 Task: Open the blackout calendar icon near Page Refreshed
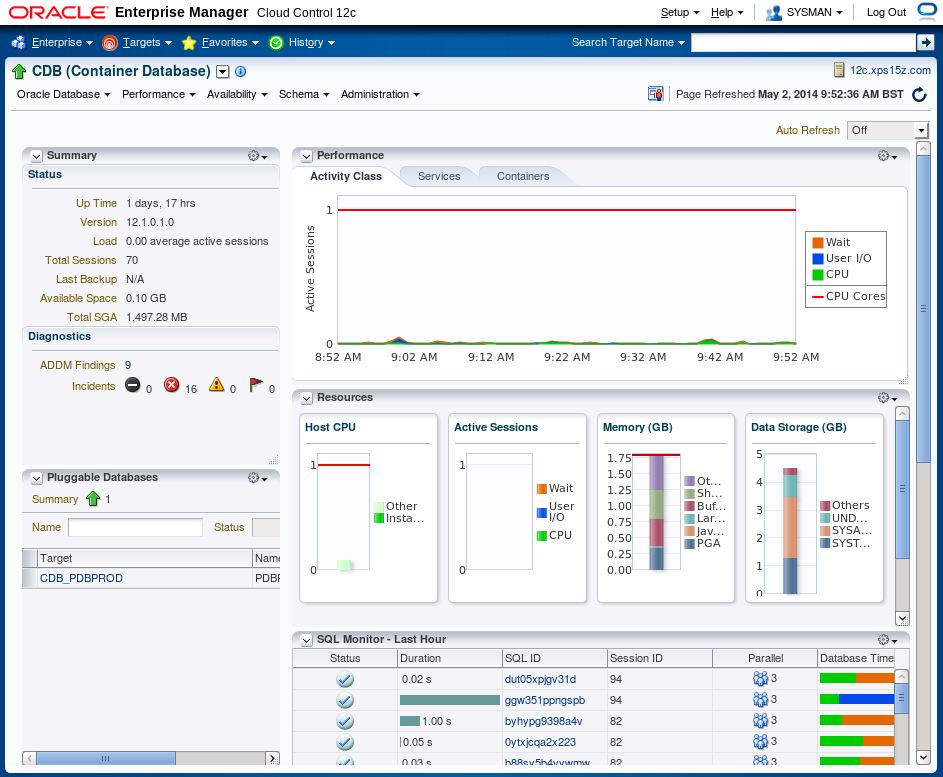point(655,94)
